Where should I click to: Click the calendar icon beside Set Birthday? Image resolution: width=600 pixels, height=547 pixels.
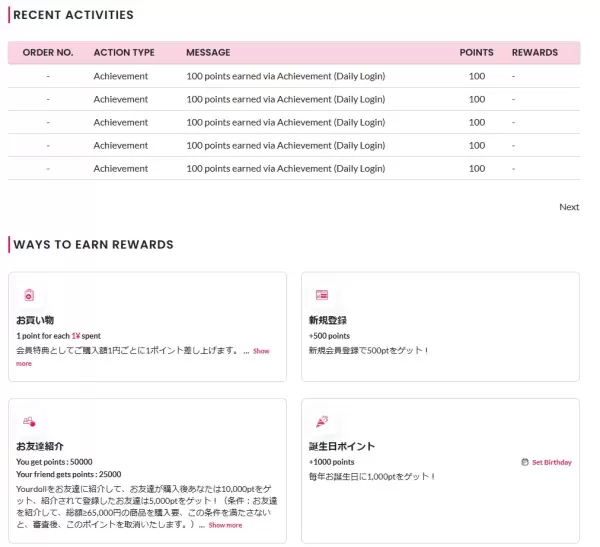525,462
